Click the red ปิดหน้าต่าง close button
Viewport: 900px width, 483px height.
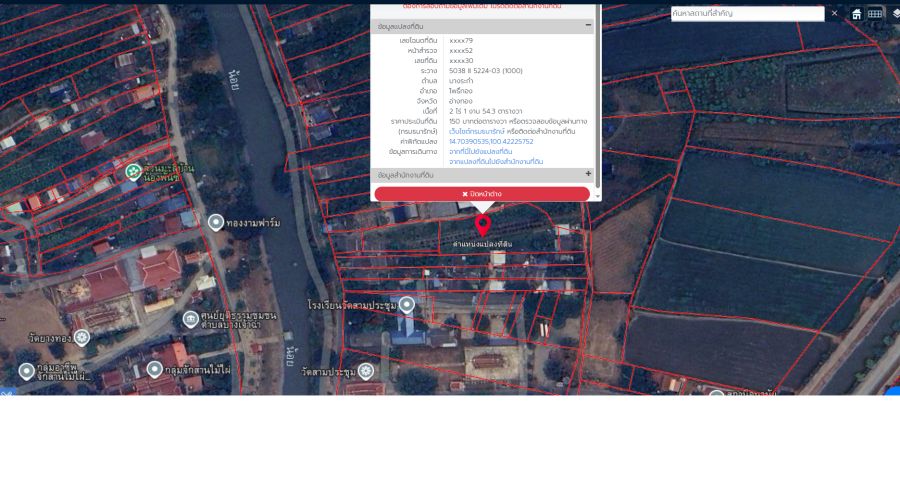click(x=482, y=194)
